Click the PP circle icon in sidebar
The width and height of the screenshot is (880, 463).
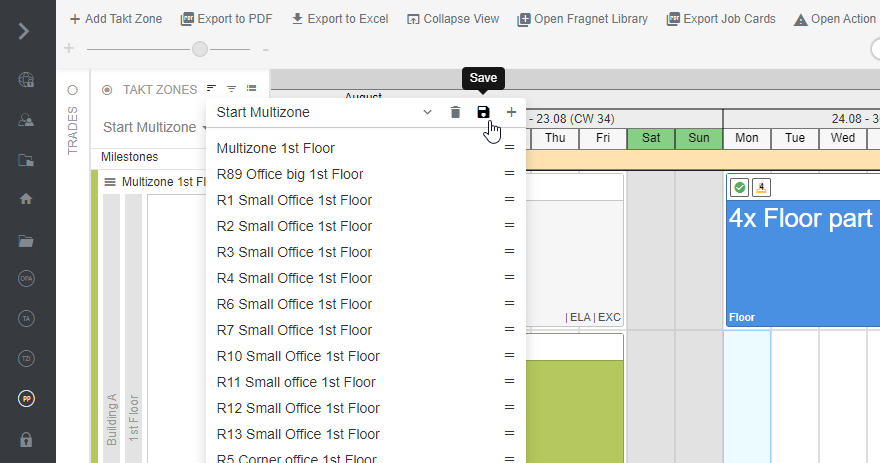point(26,399)
